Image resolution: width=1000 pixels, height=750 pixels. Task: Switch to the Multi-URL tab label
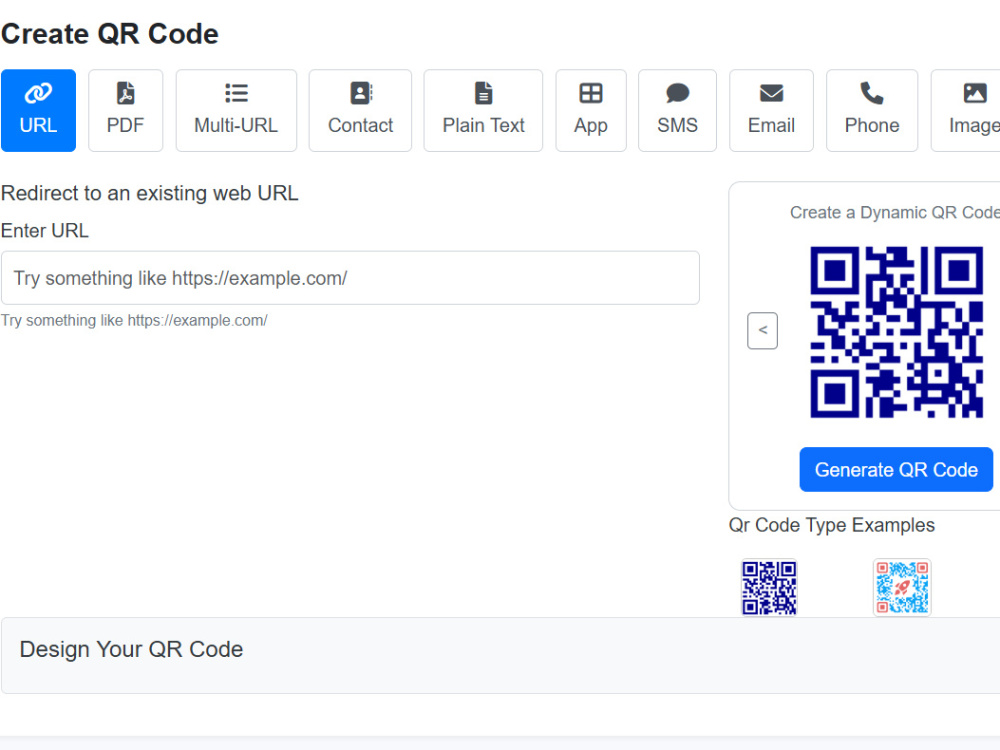[236, 125]
